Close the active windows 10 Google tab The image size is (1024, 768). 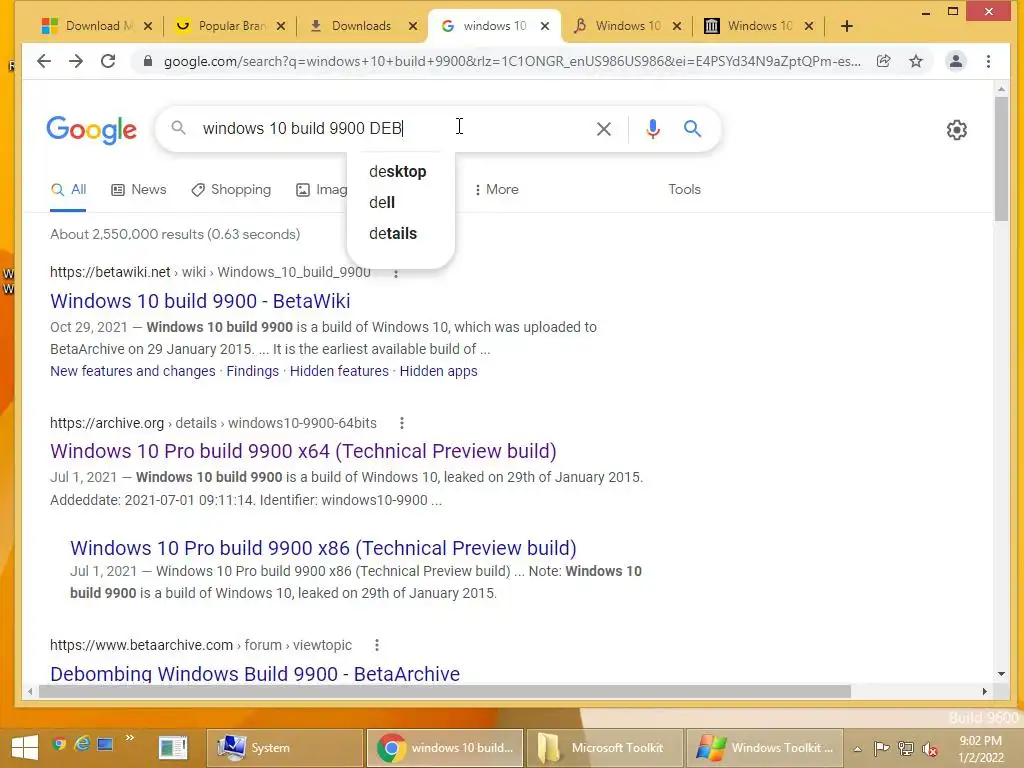pos(545,26)
